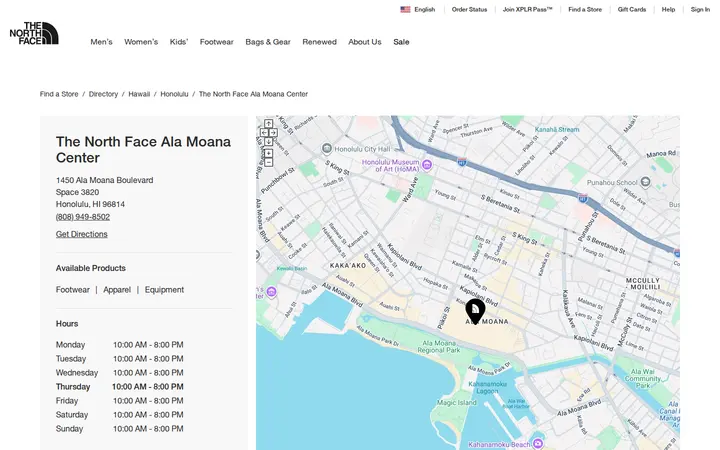Click the Kahanamoku Beach marker icon
The height and width of the screenshot is (450, 720).
pyautogui.click(x=538, y=444)
